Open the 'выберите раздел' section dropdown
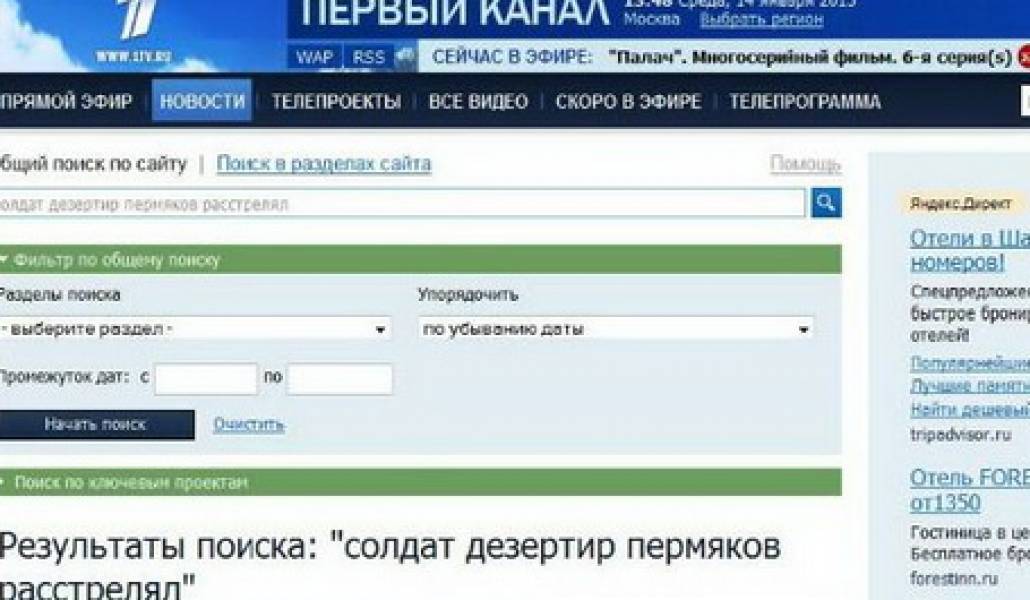This screenshot has width=1030, height=600. [194, 329]
